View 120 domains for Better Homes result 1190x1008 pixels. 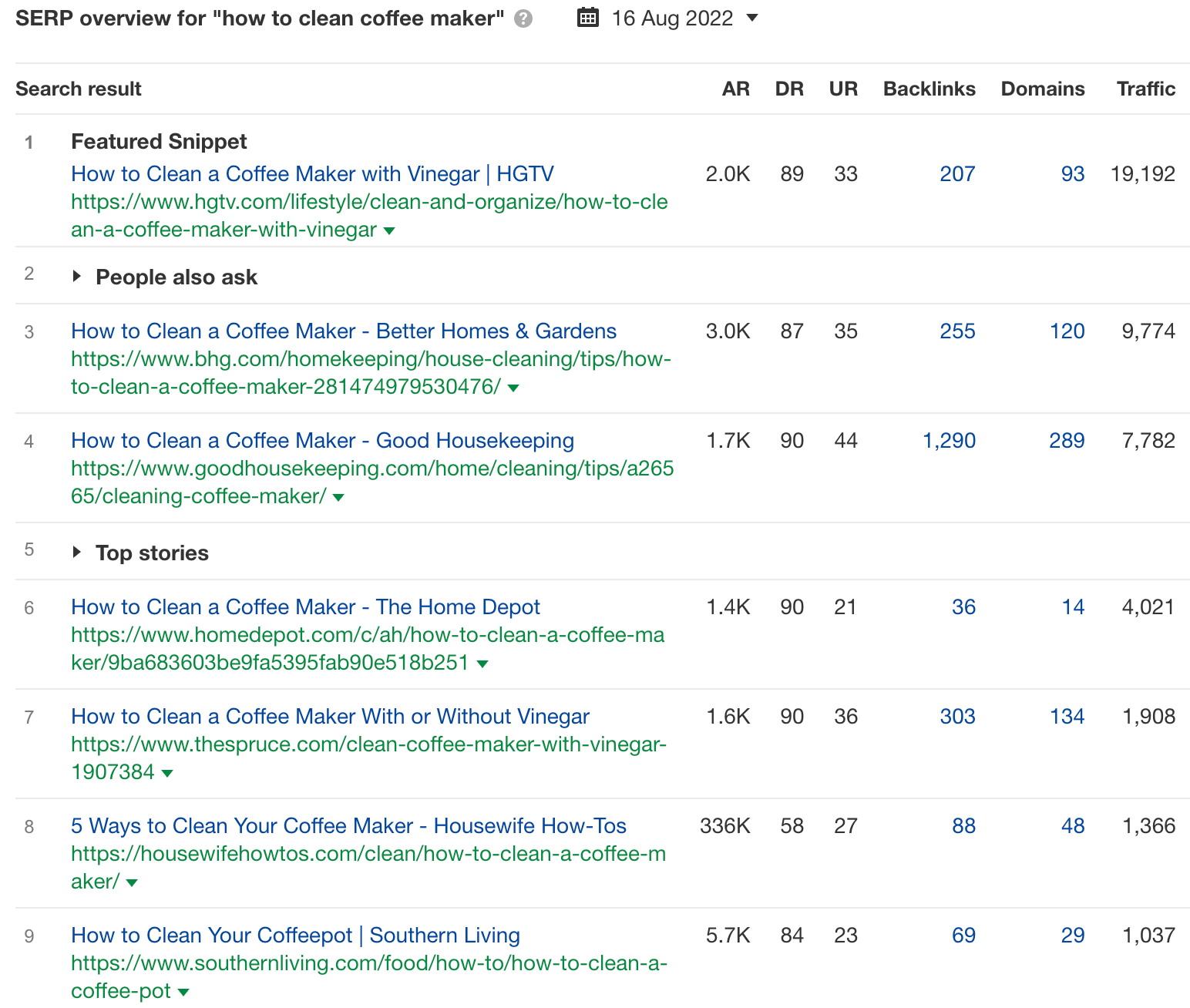1067,331
